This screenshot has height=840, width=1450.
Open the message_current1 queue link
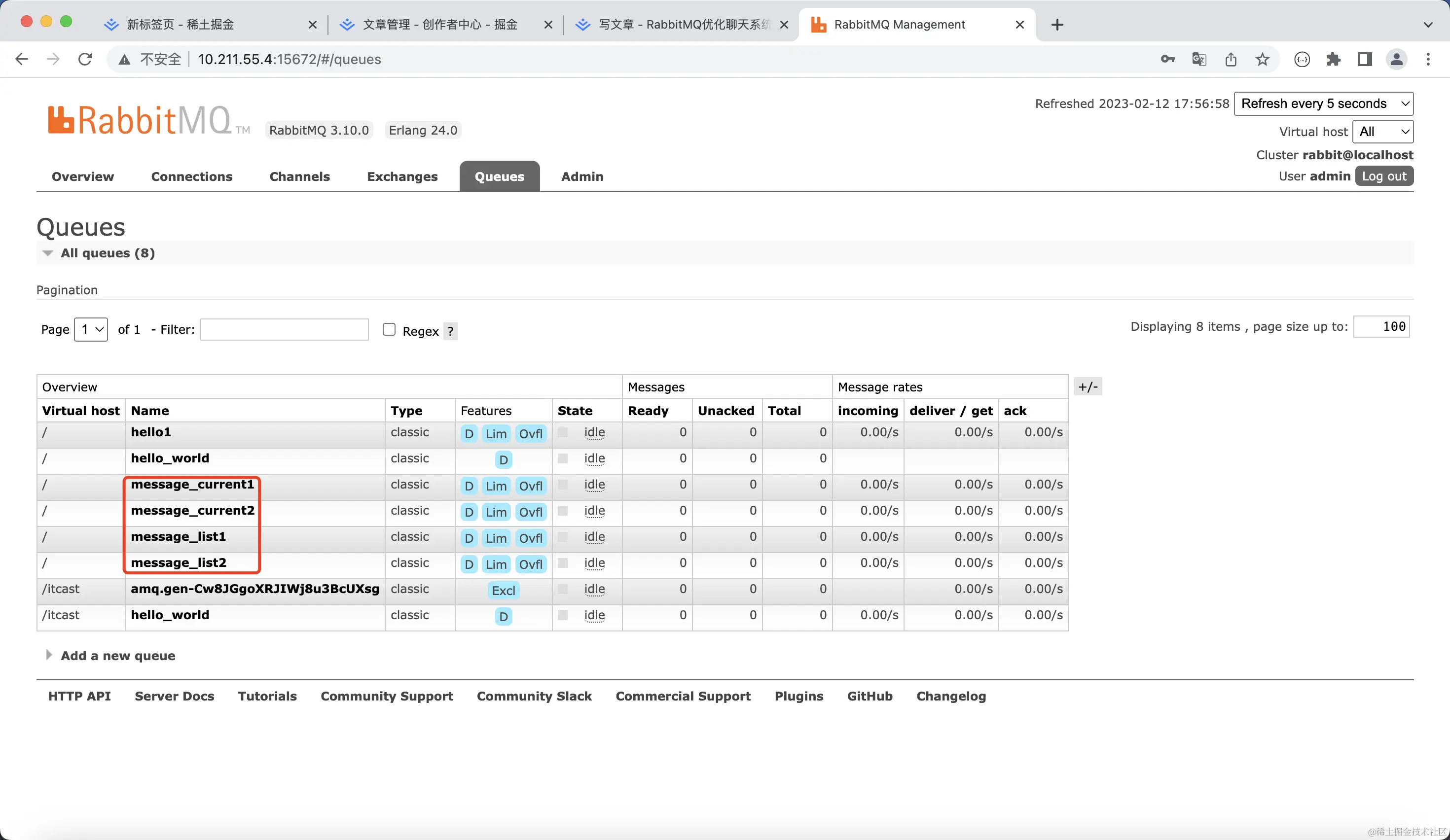(x=192, y=484)
